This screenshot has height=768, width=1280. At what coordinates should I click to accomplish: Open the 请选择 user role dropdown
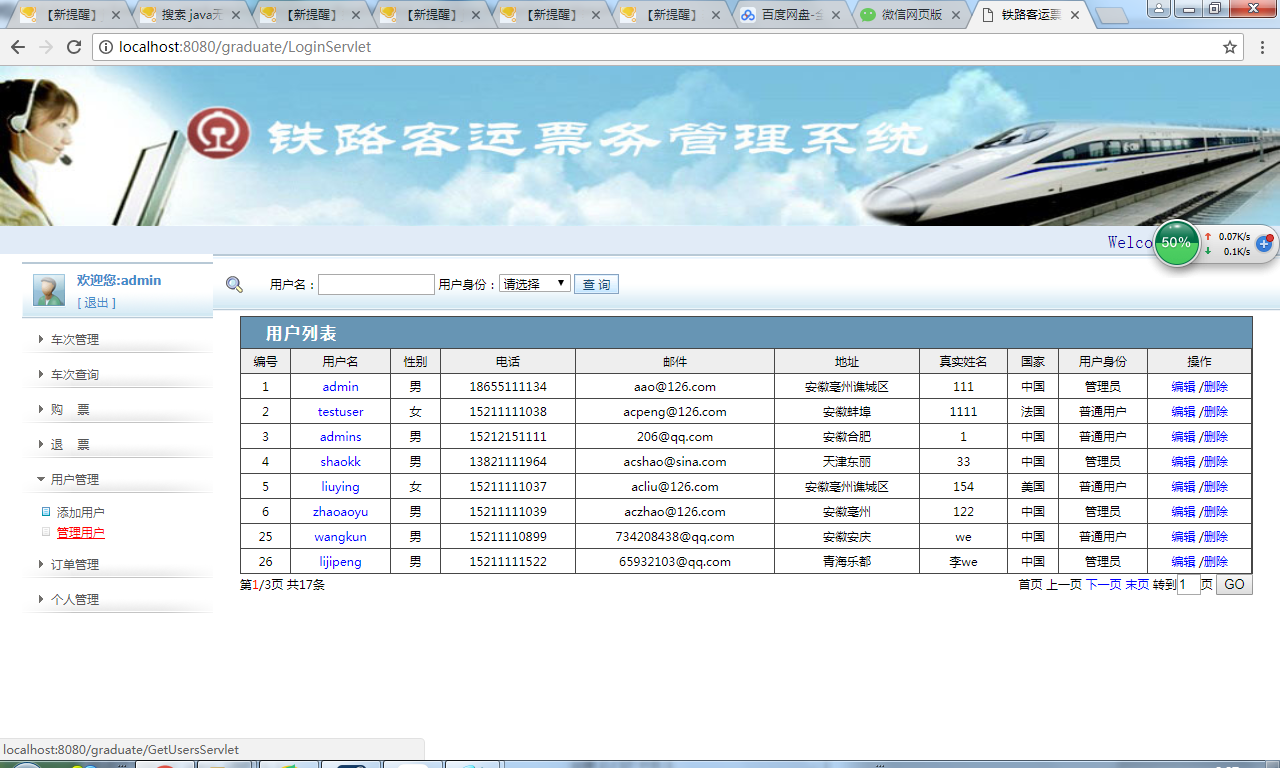[534, 283]
